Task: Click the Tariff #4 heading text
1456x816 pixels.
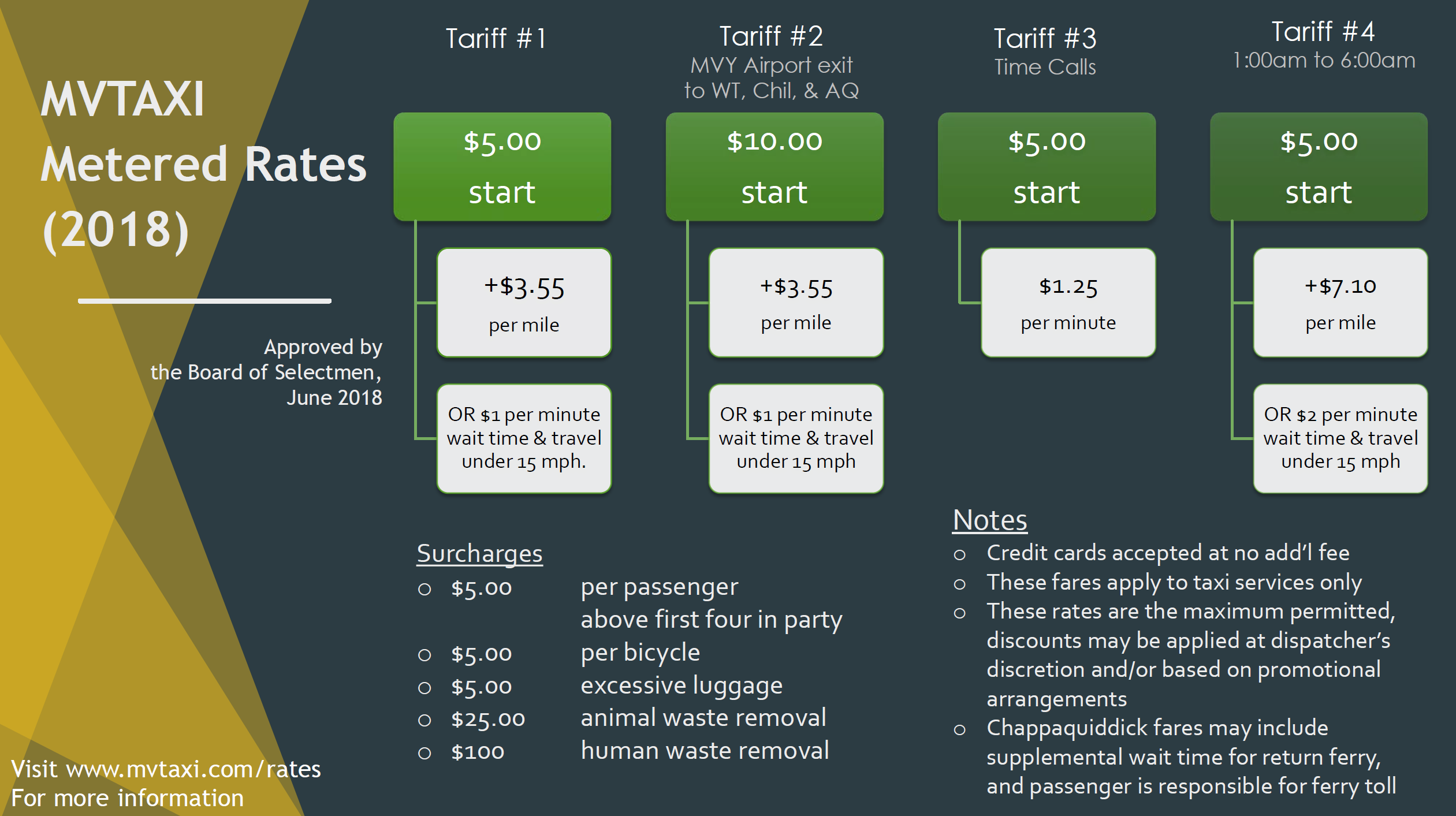Action: pos(1323,32)
